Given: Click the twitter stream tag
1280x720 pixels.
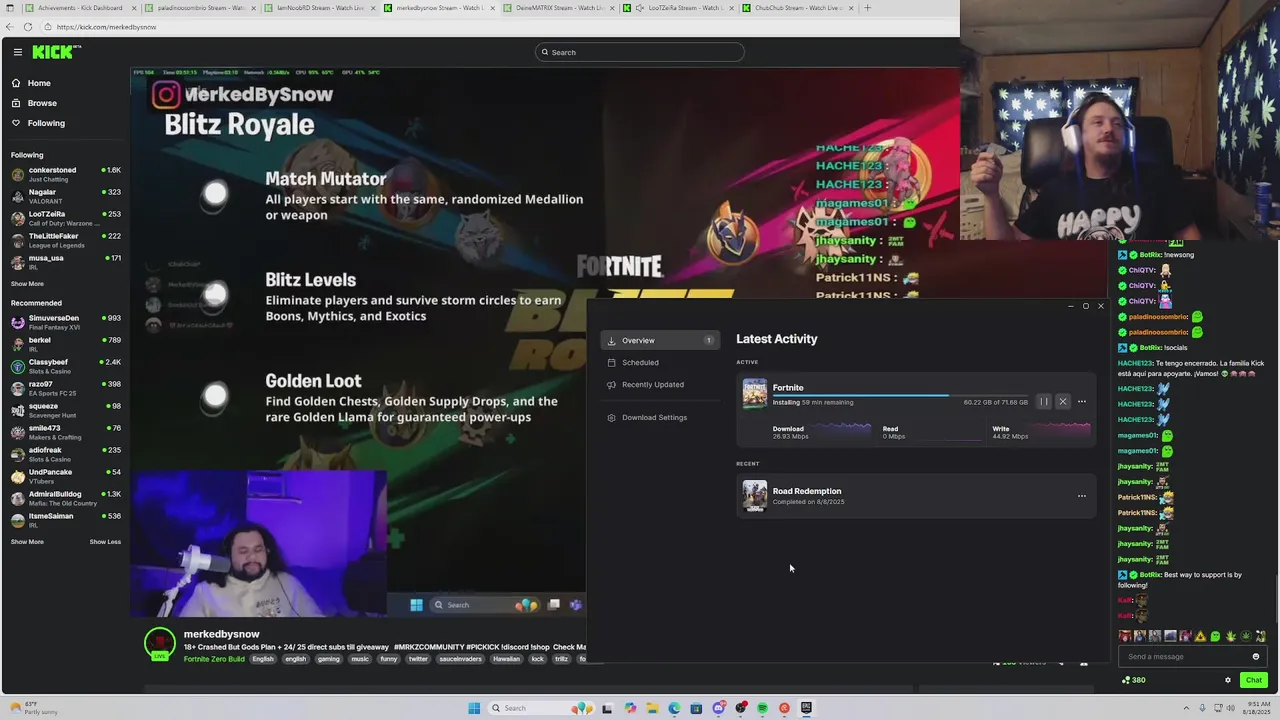Looking at the screenshot, I should pos(418,659).
